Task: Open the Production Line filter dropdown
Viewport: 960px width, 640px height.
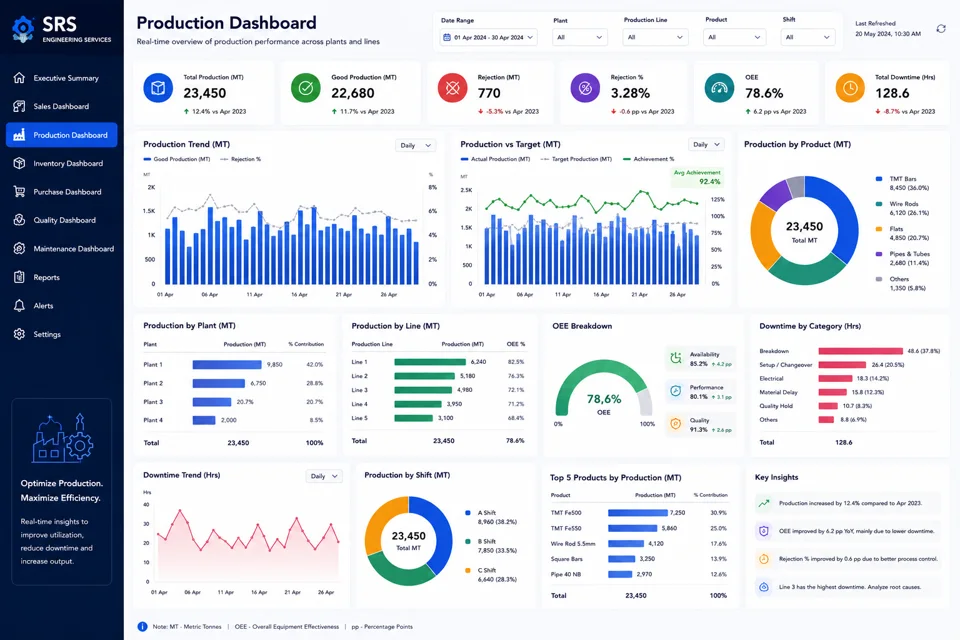Action: click(655, 37)
